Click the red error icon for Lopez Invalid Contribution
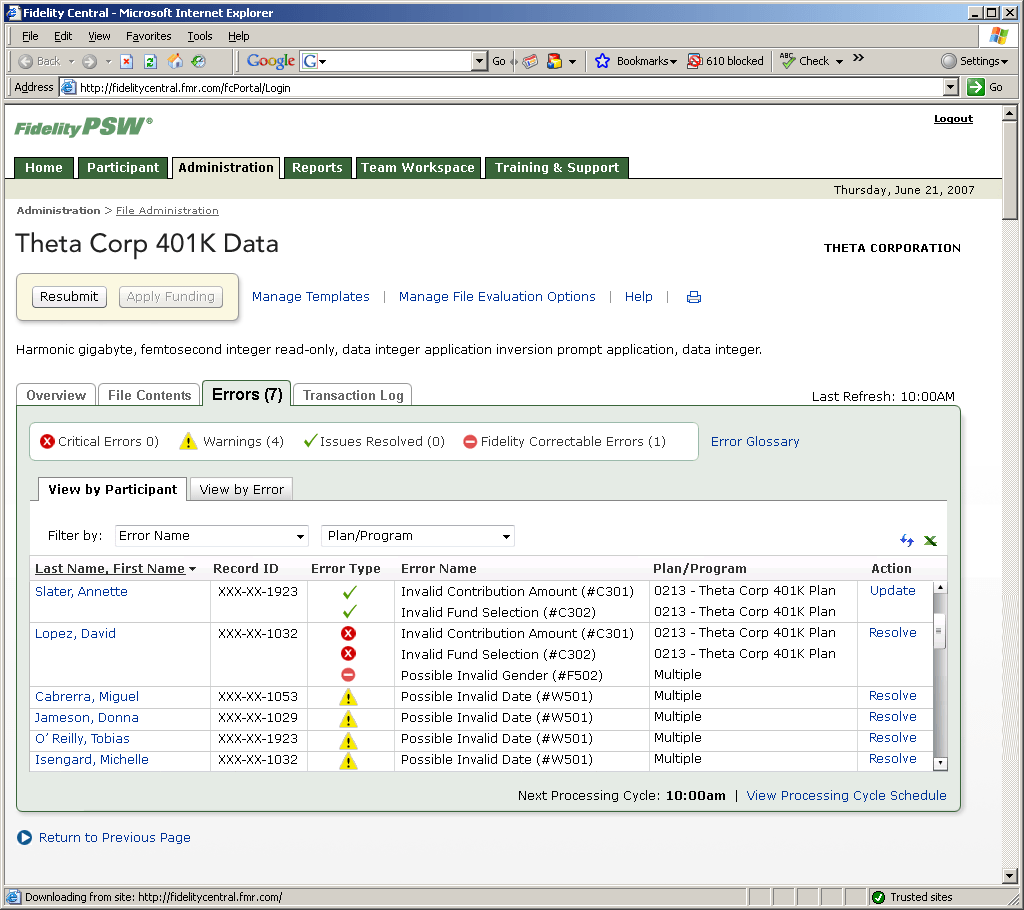 (348, 633)
